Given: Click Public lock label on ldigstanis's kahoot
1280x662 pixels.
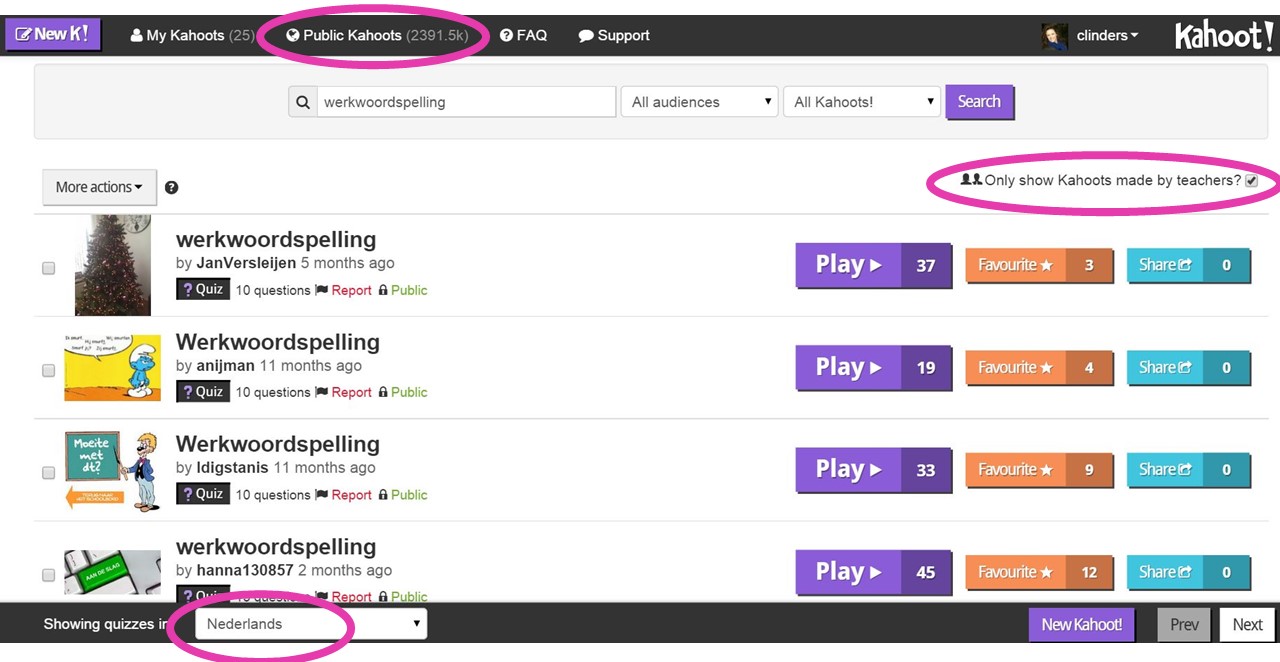Looking at the screenshot, I should click(402, 494).
